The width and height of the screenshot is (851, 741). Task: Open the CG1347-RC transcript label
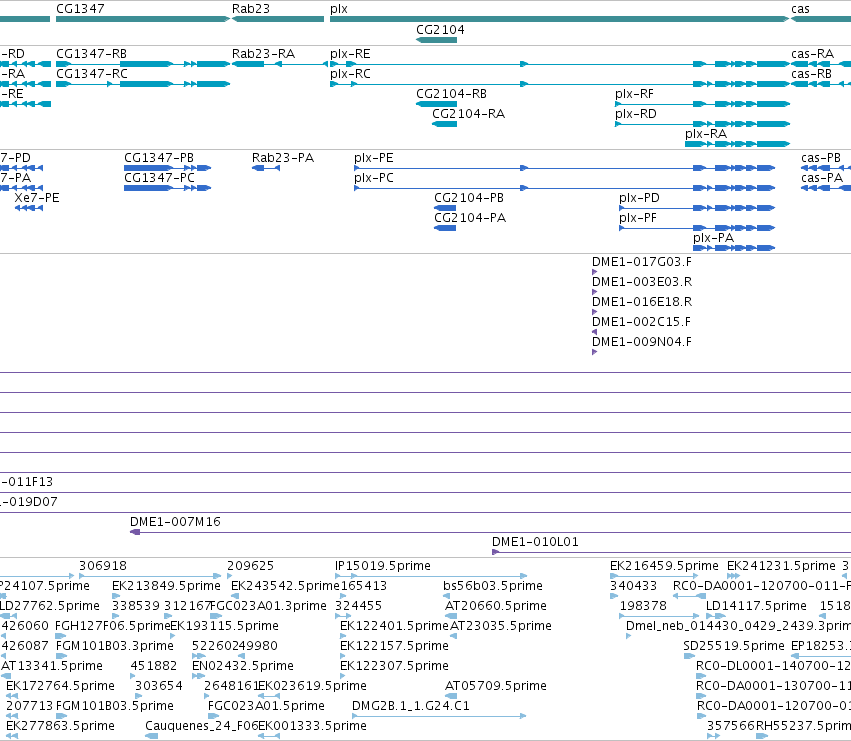click(x=92, y=74)
